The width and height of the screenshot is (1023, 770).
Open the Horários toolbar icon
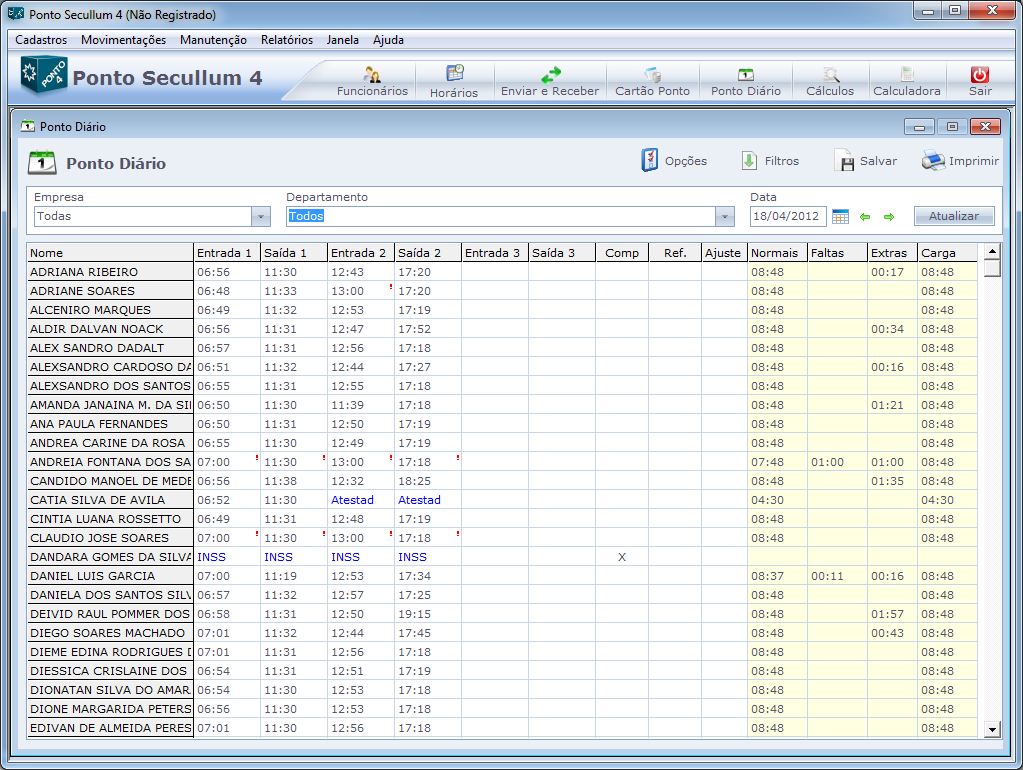454,73
